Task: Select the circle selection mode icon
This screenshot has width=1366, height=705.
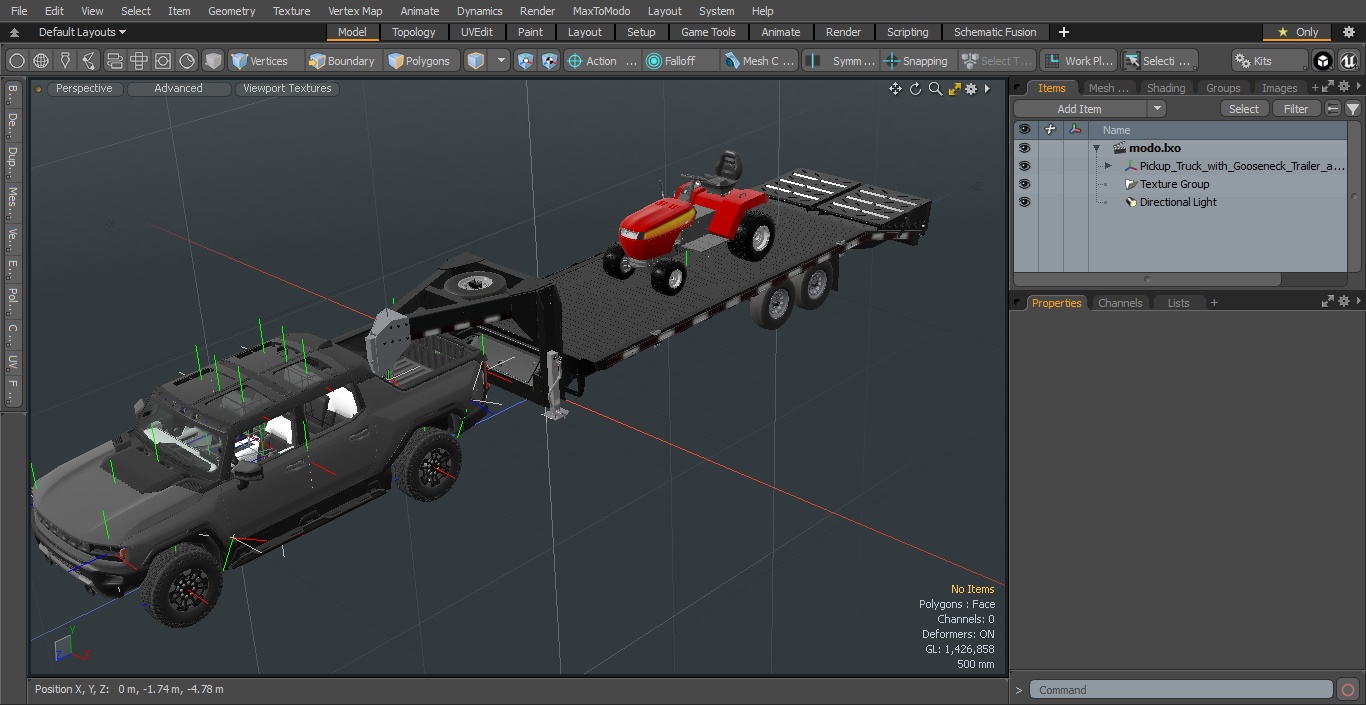Action: (x=17, y=61)
